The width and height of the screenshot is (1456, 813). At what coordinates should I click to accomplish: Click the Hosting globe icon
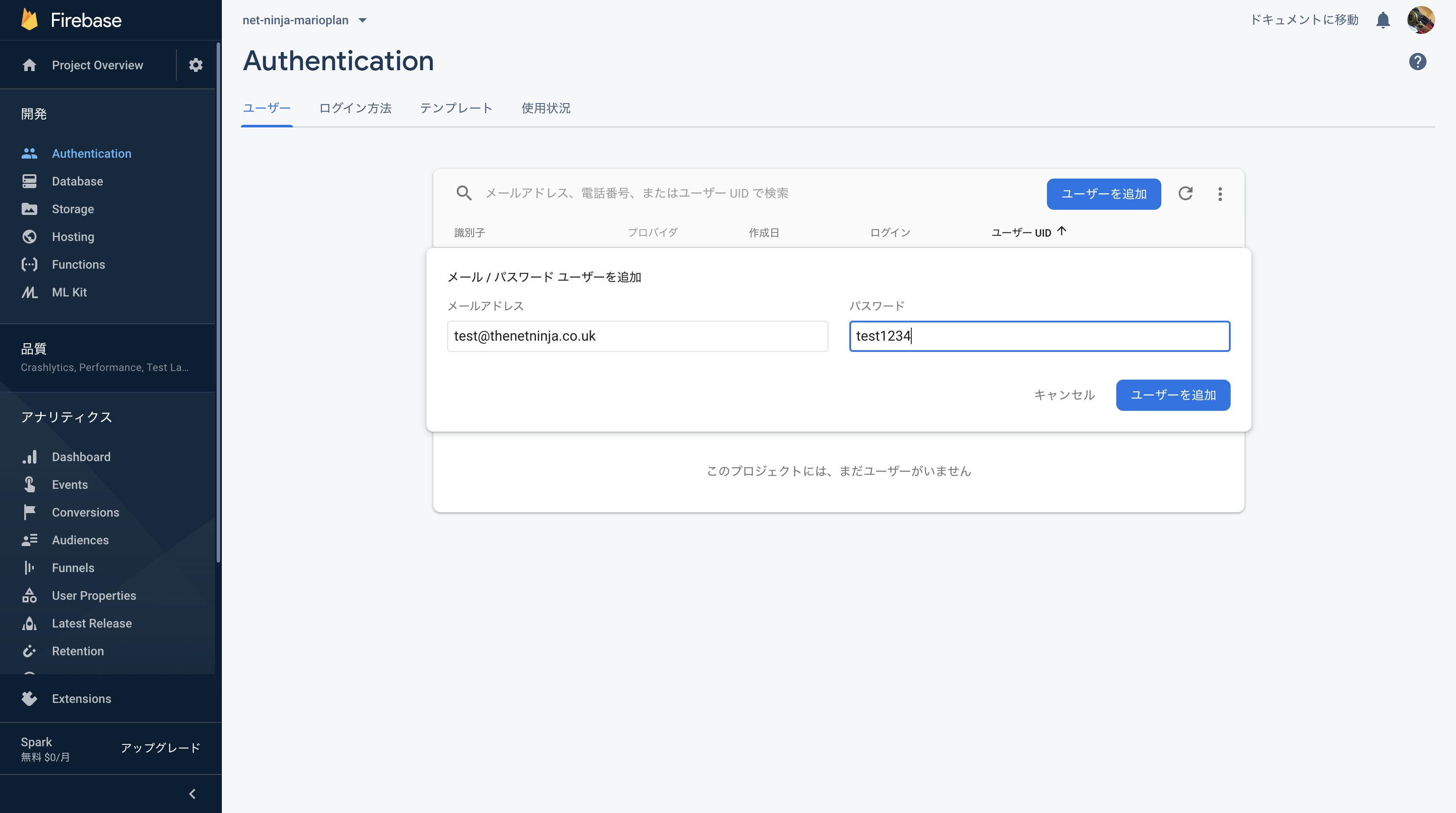(29, 236)
